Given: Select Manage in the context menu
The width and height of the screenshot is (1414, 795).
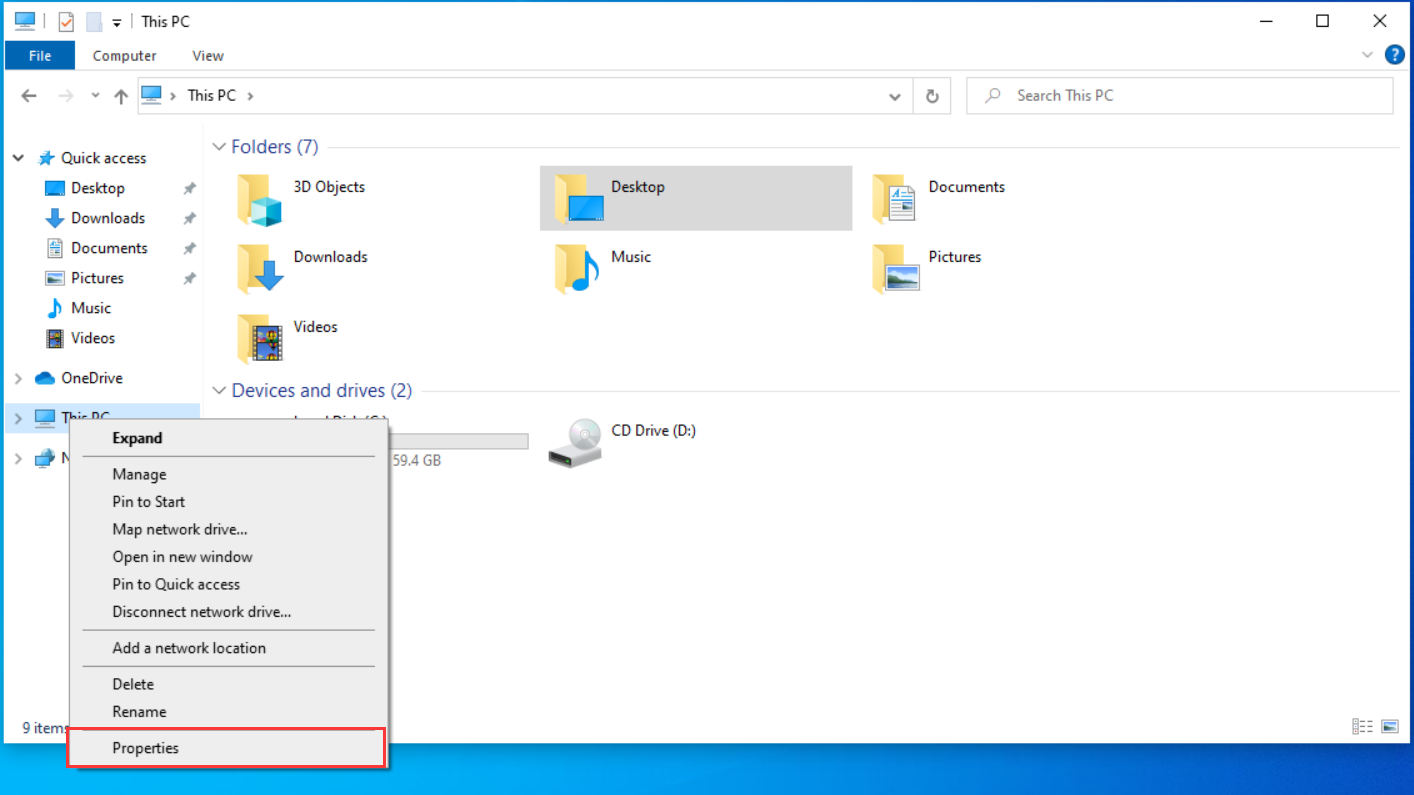Looking at the screenshot, I should click(139, 474).
